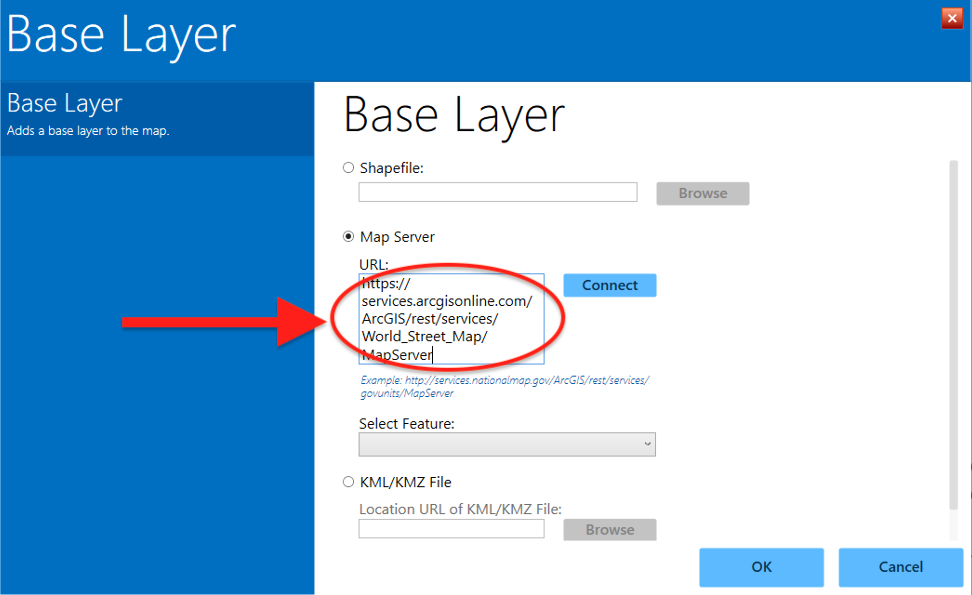This screenshot has width=972, height=595.
Task: Click the example URL text services.nationalmap.gov
Action: pyautogui.click(x=505, y=386)
